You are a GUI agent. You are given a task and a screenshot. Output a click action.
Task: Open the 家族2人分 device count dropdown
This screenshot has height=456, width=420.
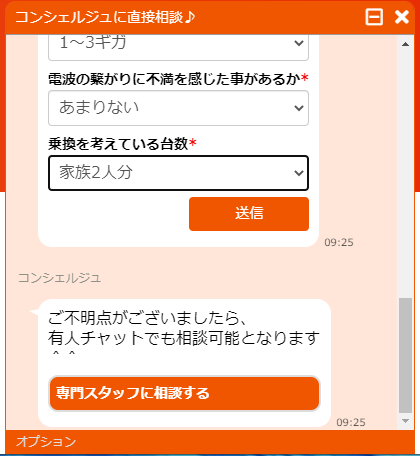178,173
